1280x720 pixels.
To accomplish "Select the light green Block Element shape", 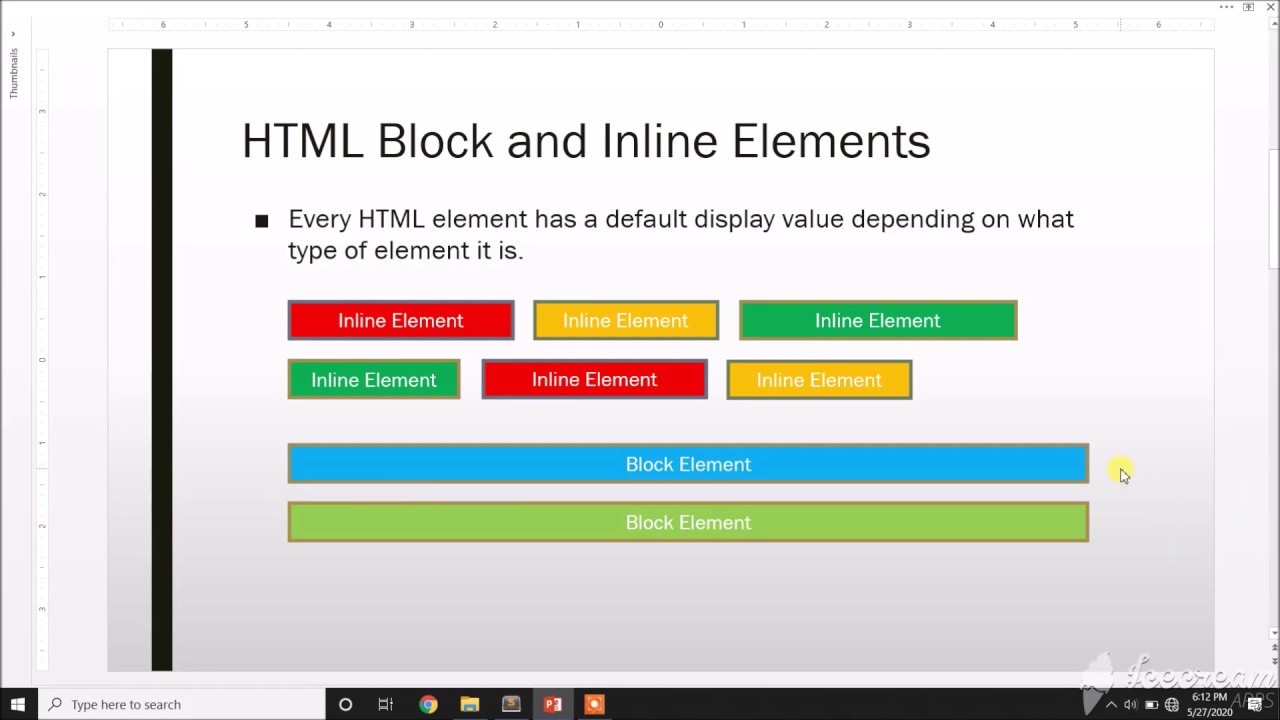I will [688, 522].
